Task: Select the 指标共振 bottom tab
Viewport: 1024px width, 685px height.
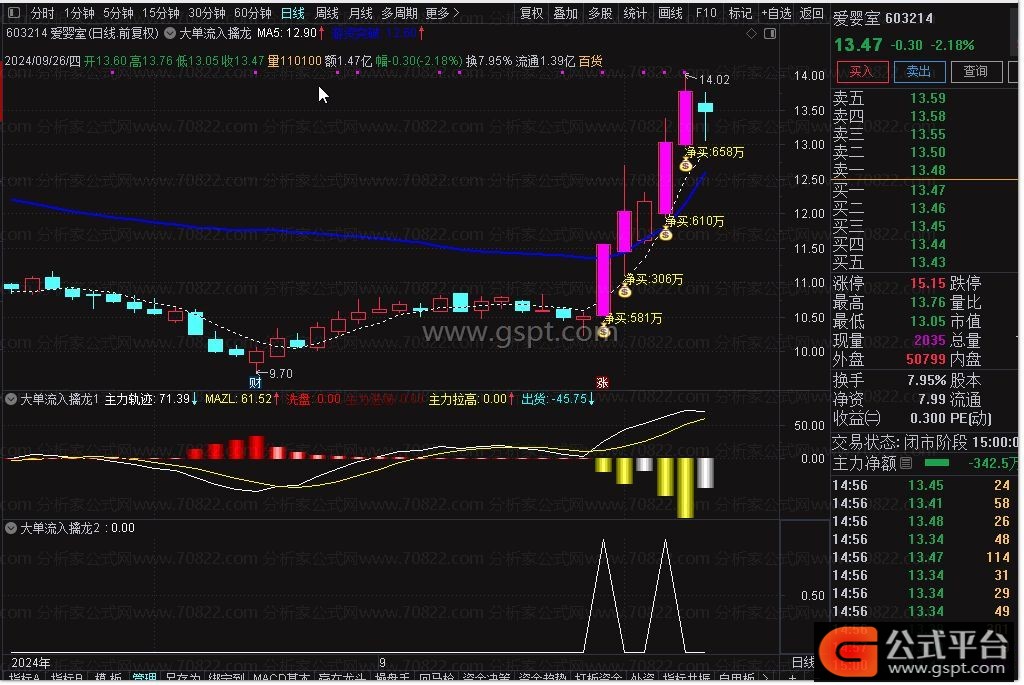Action: coord(686,678)
